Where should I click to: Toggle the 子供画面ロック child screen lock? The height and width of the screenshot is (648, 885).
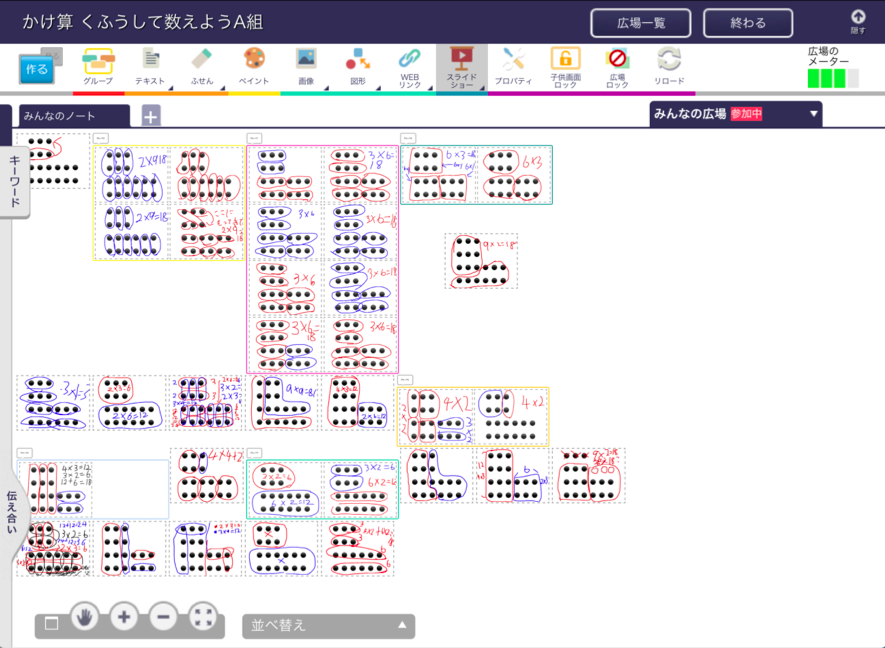565,66
